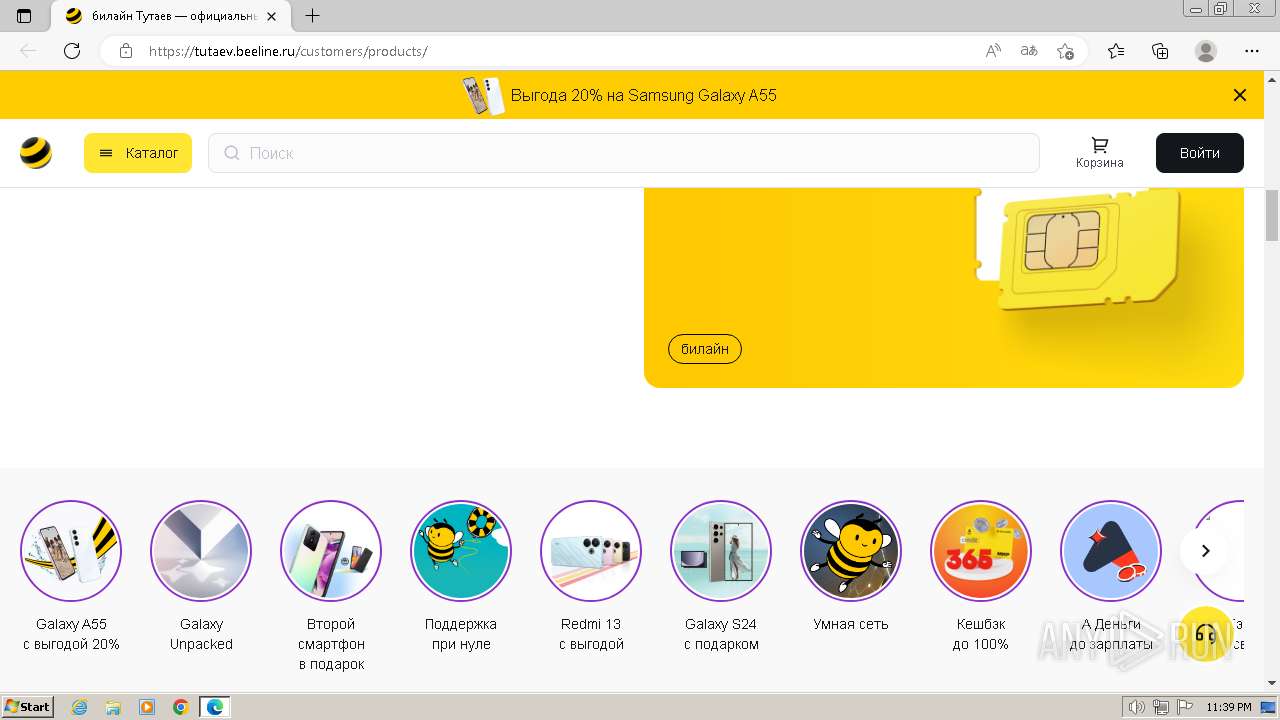The height and width of the screenshot is (720, 1280).
Task: Open File Explorer from taskbar
Action: coord(113,707)
